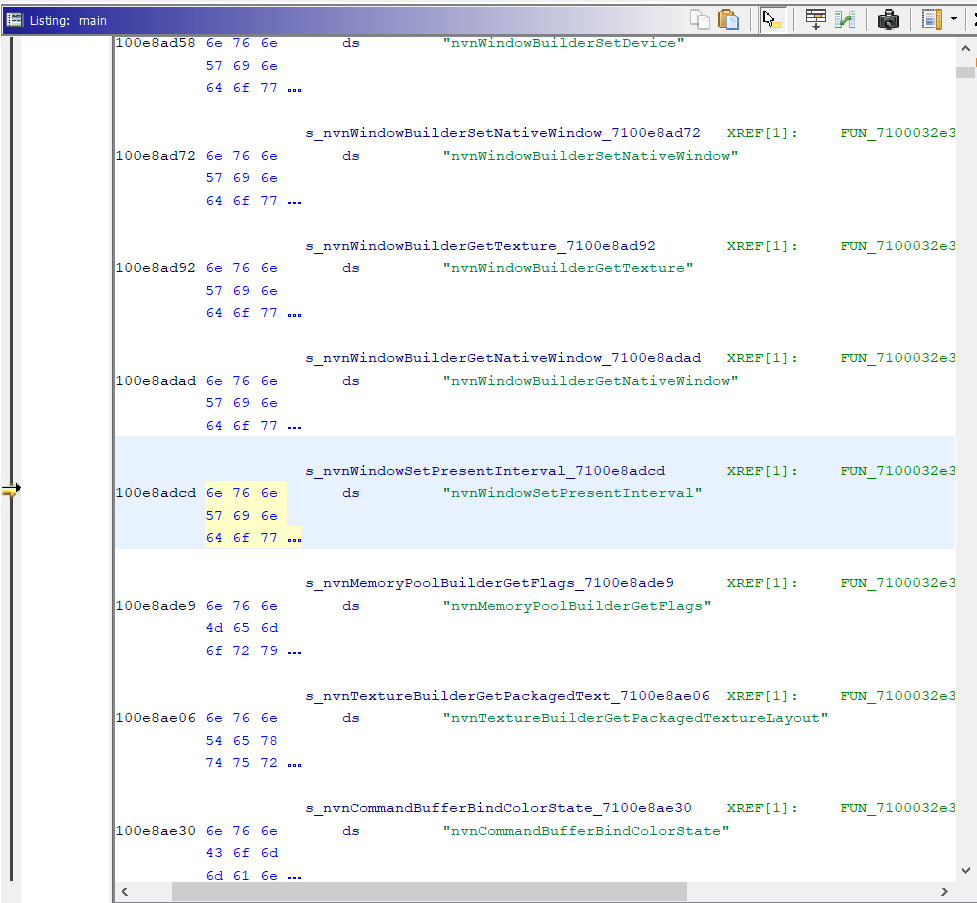Image resolution: width=977 pixels, height=903 pixels.
Task: Select label s_nvnWindowSetPresentInterval_7100e8adcd
Action: click(x=485, y=471)
